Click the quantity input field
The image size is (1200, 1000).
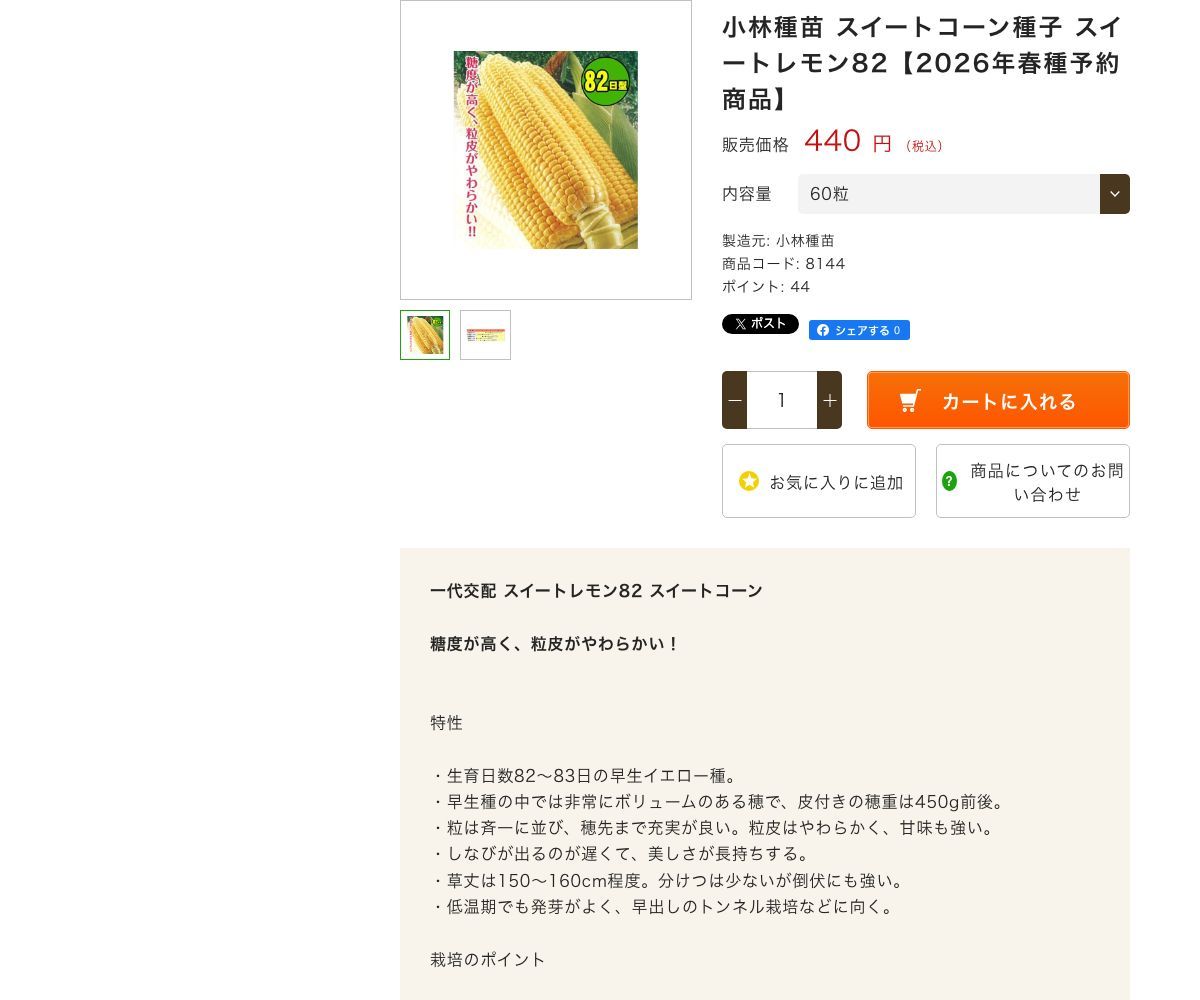782,400
